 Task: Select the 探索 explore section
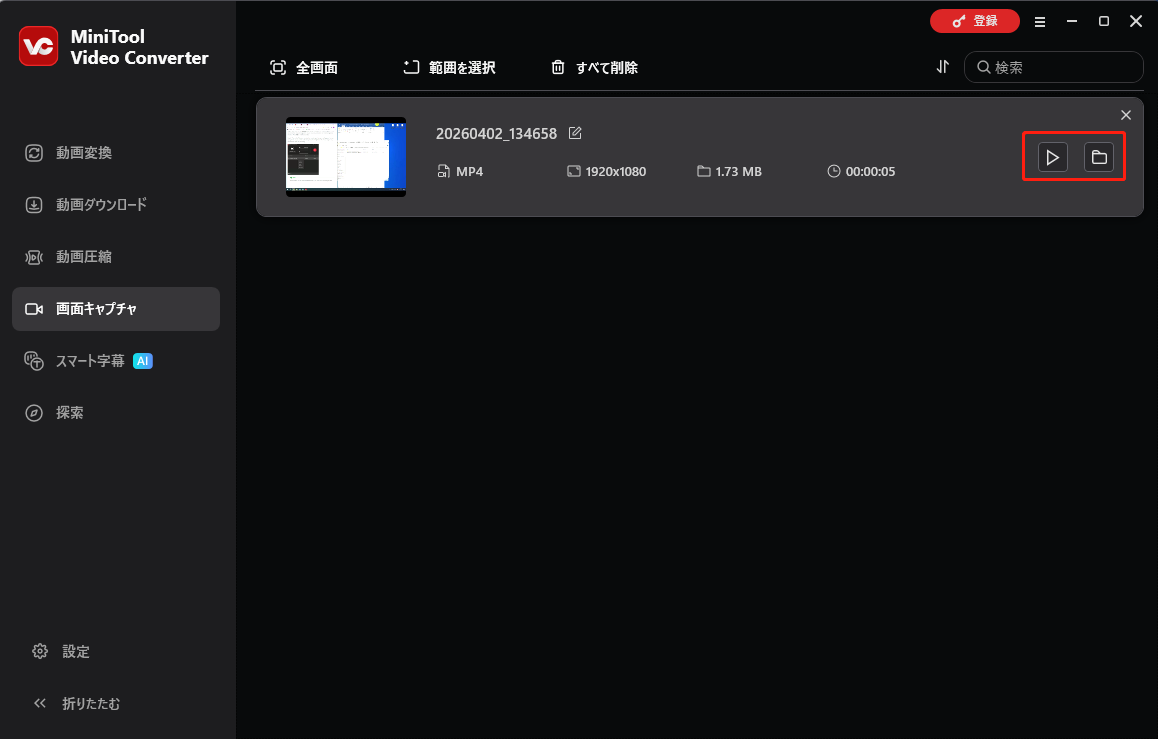point(70,412)
